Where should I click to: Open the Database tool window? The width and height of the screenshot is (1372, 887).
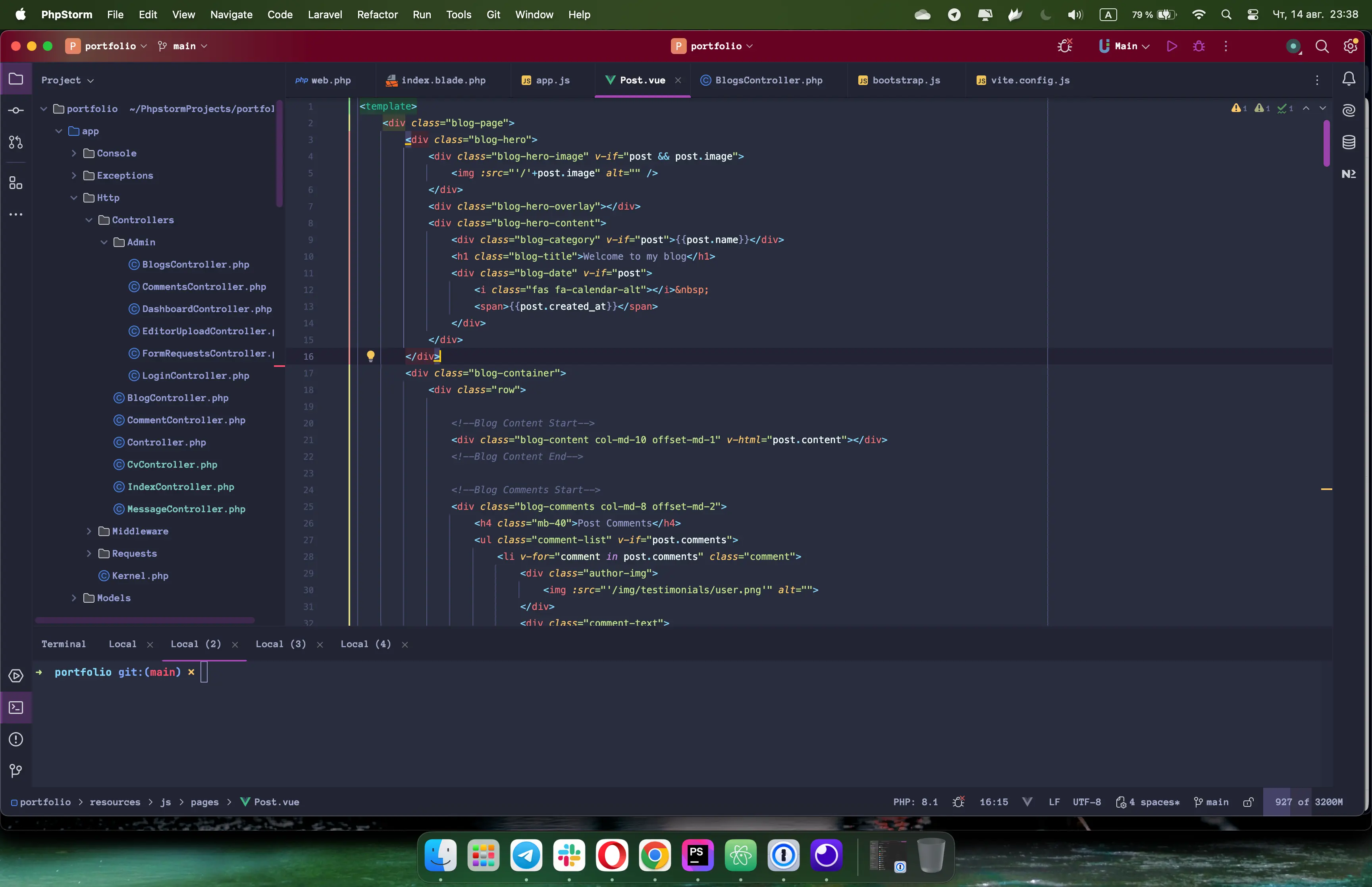tap(1349, 142)
